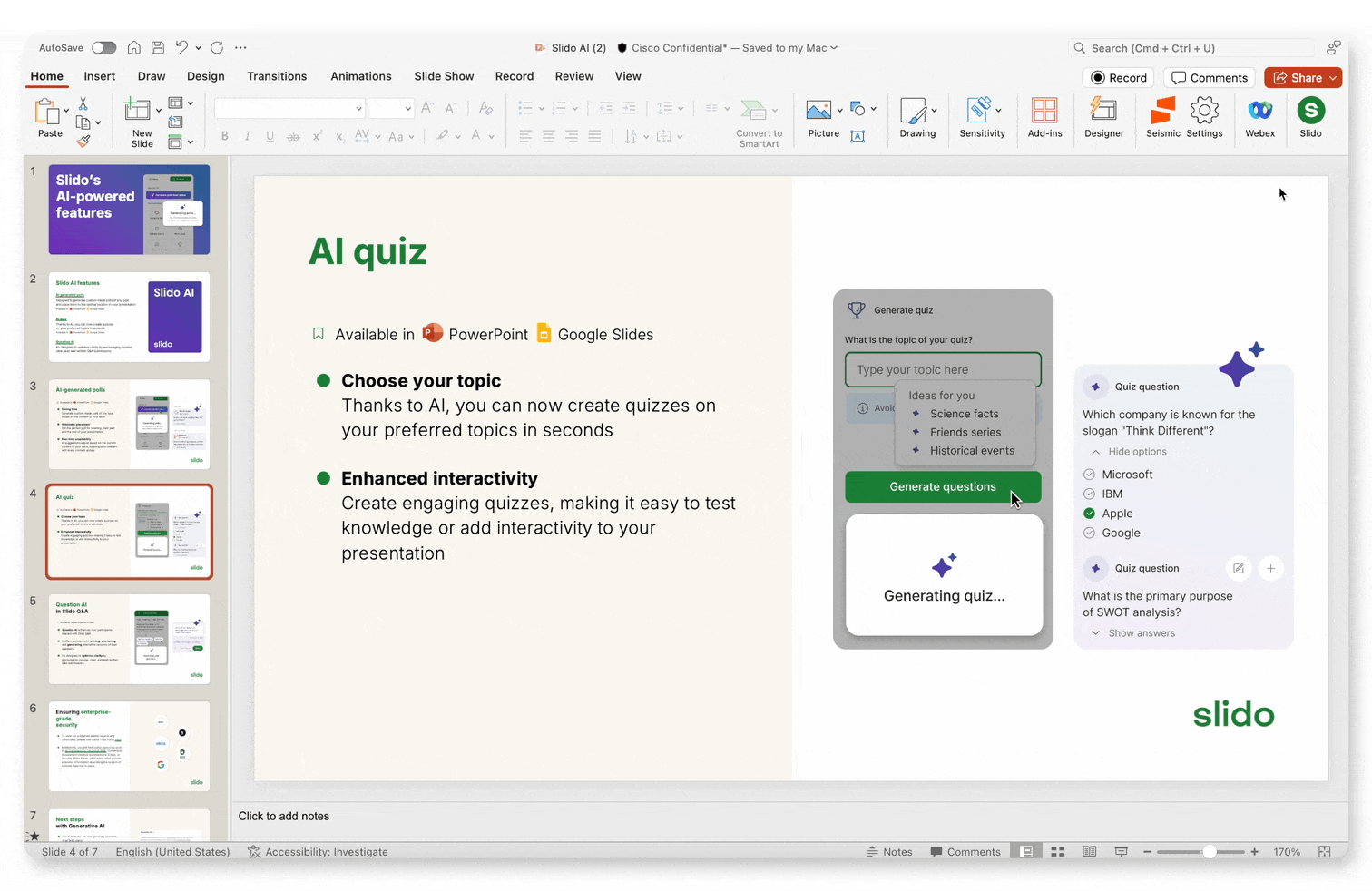The height and width of the screenshot is (891, 1372).
Task: Undo the last action
Action: click(x=181, y=47)
